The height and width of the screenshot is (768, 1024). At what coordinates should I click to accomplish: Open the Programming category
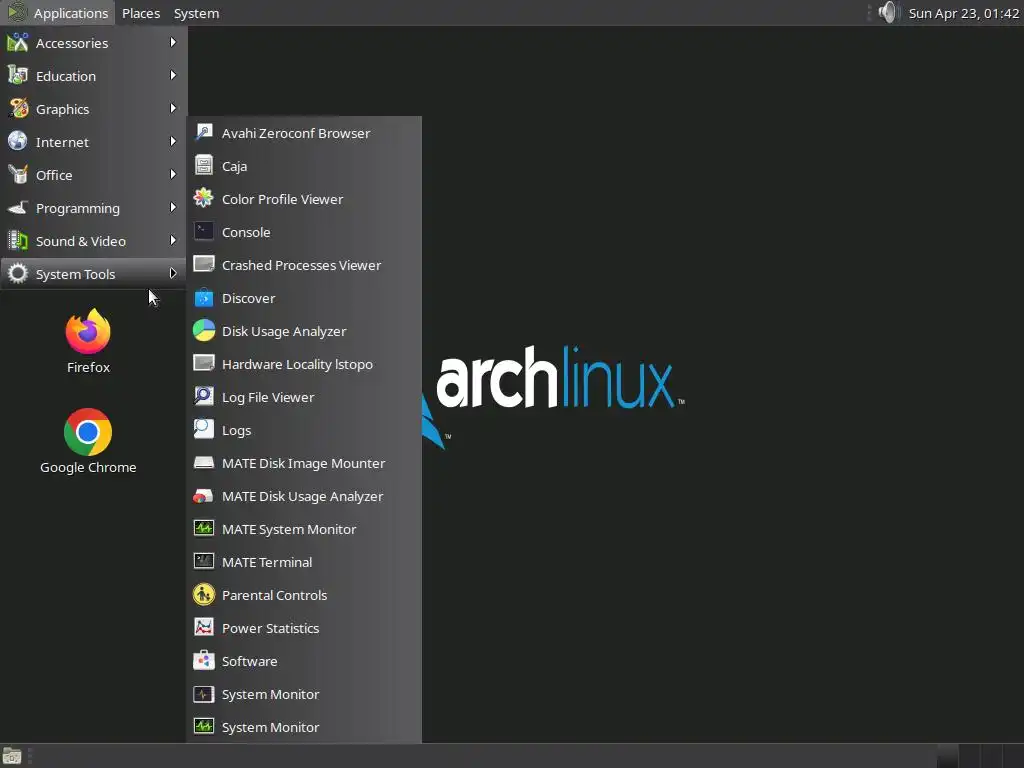tap(93, 208)
